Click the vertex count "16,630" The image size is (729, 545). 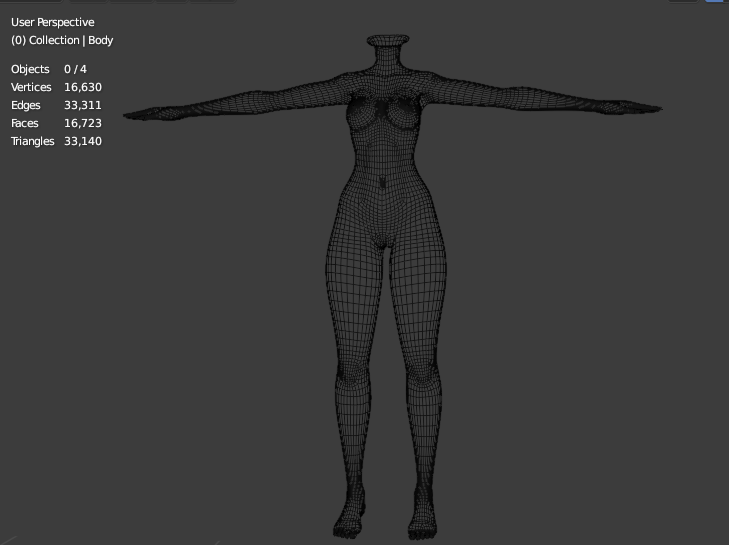[83, 87]
